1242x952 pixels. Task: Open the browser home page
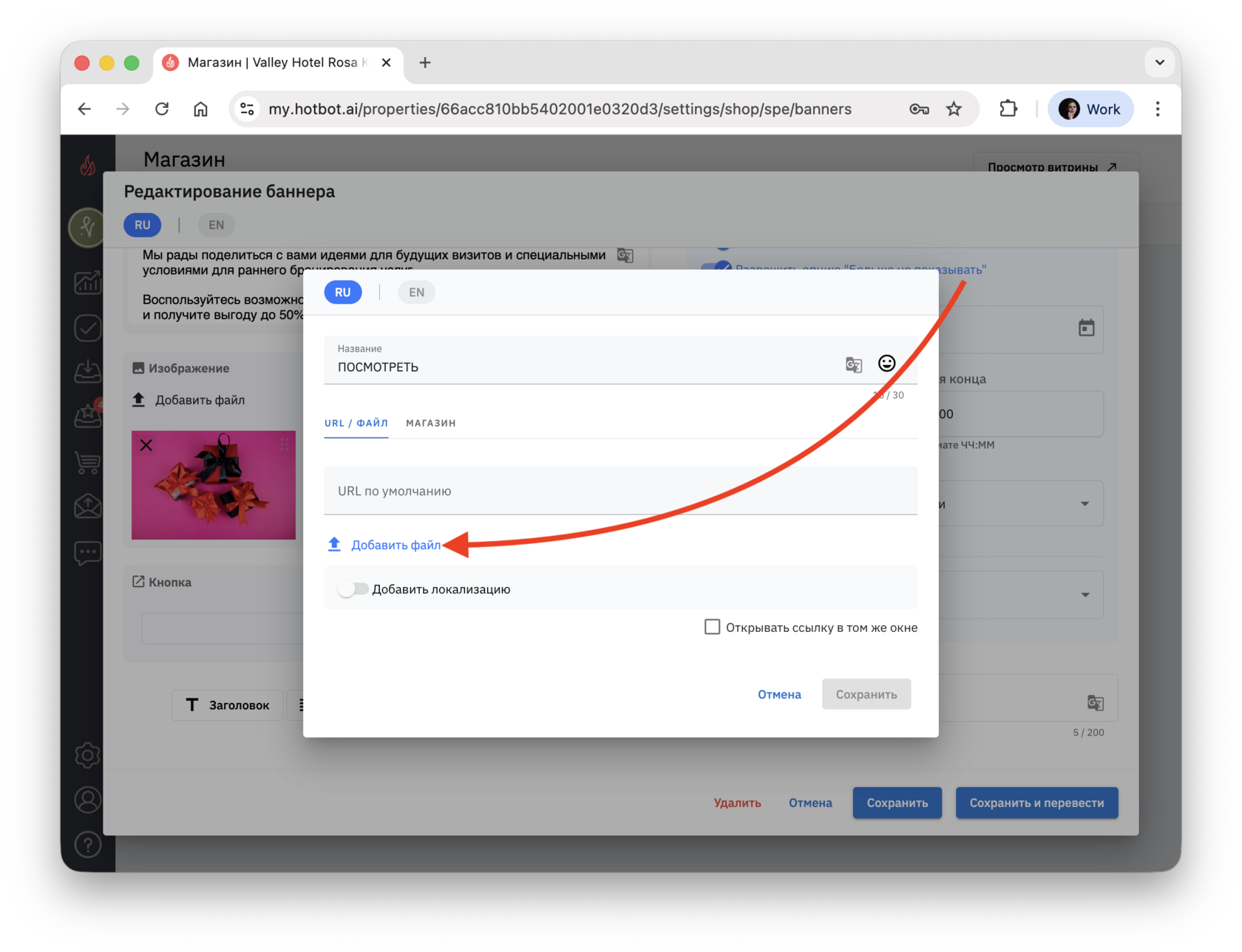tap(200, 109)
